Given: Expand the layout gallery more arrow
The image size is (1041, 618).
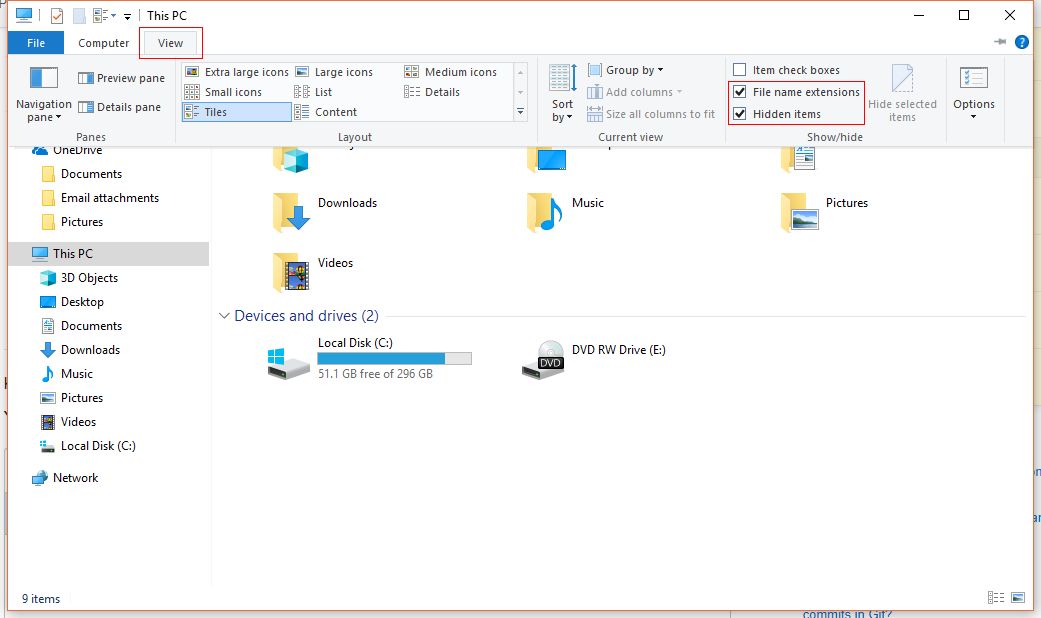Looking at the screenshot, I should (520, 112).
